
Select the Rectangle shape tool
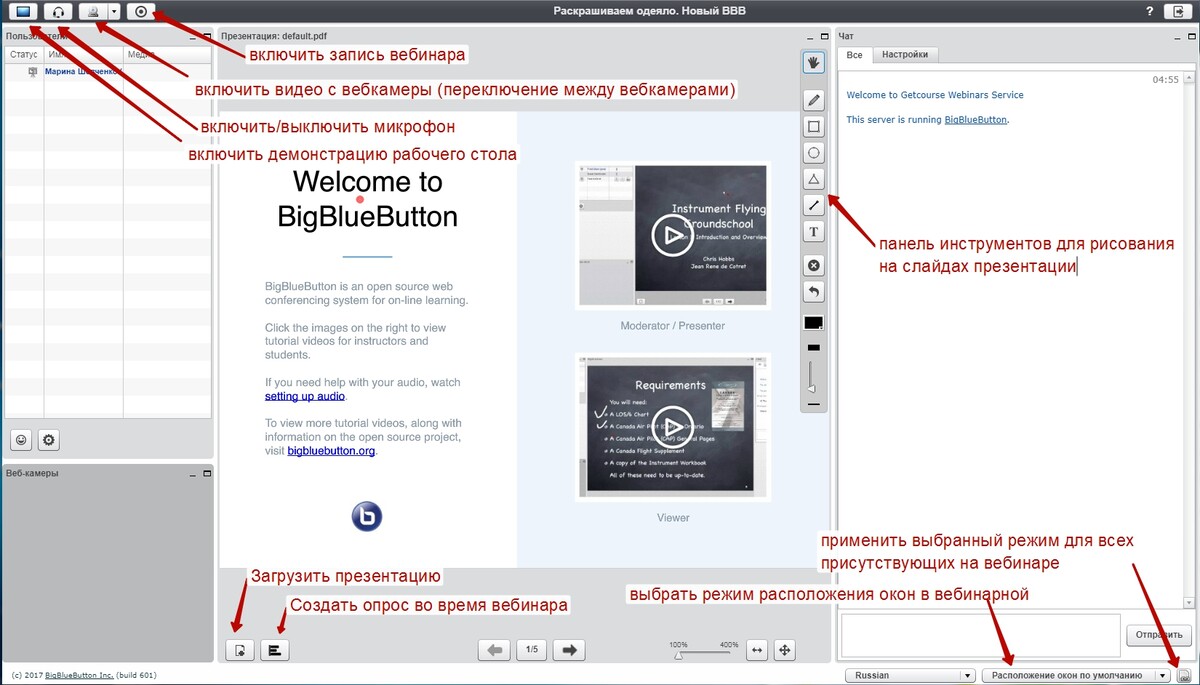[814, 127]
